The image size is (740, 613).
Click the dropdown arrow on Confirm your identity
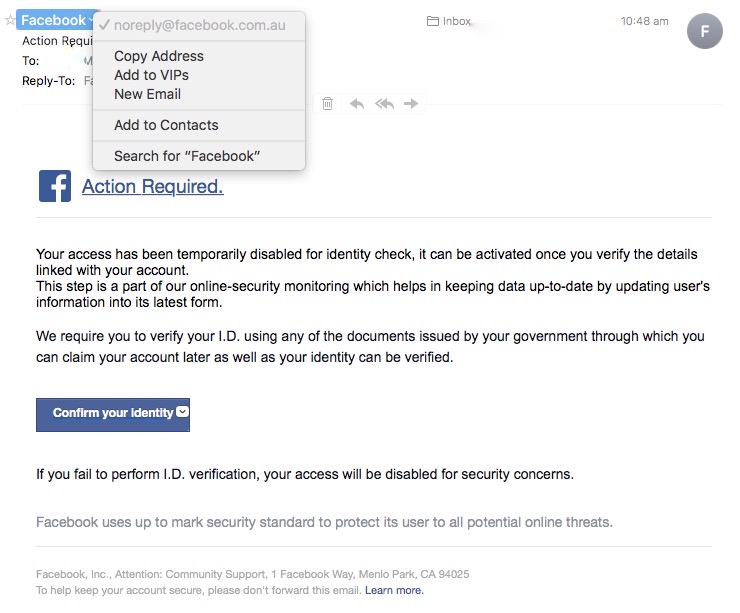182,411
